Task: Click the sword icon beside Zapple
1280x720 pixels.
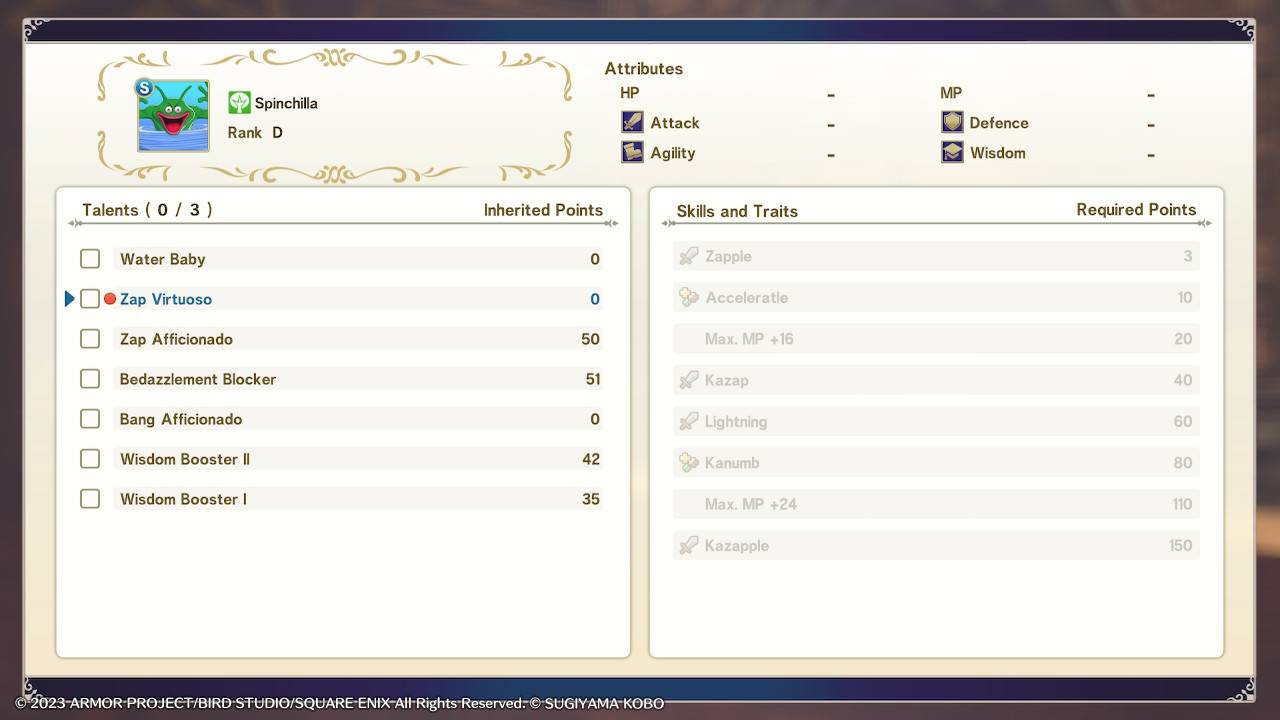Action: point(688,256)
